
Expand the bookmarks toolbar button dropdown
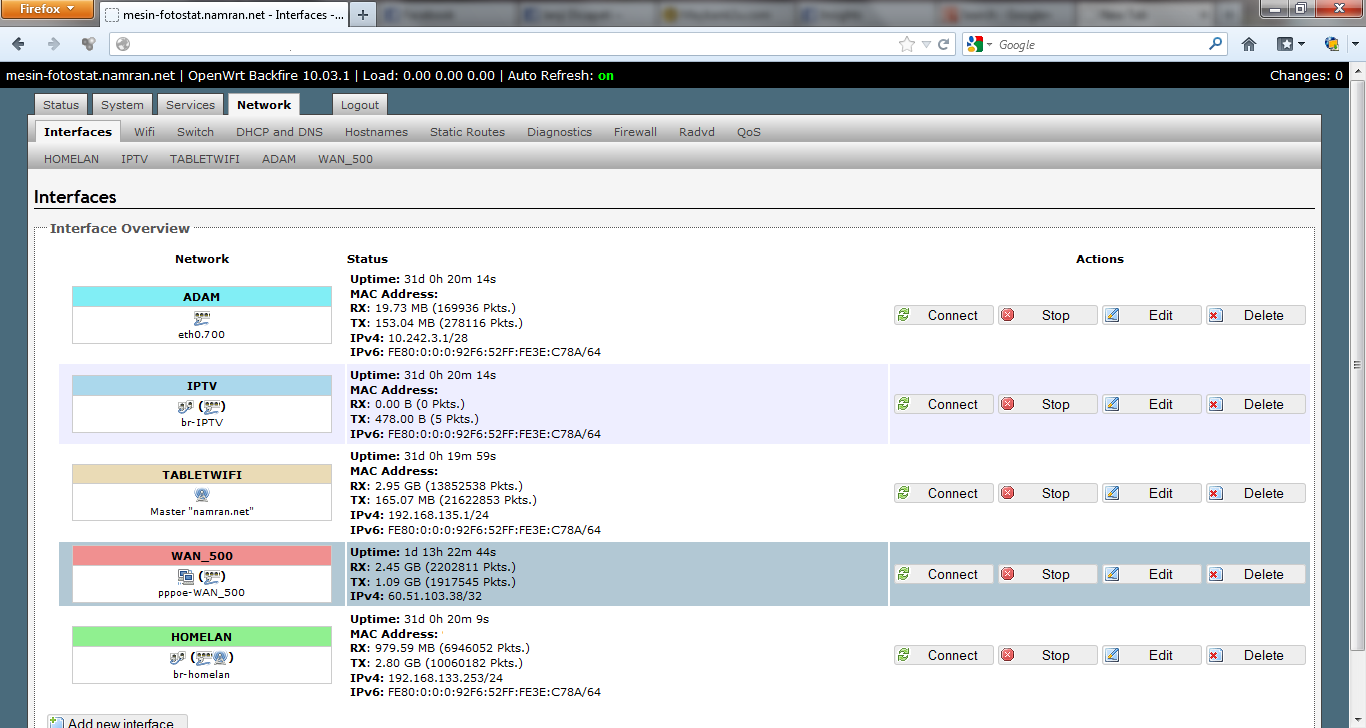1300,44
